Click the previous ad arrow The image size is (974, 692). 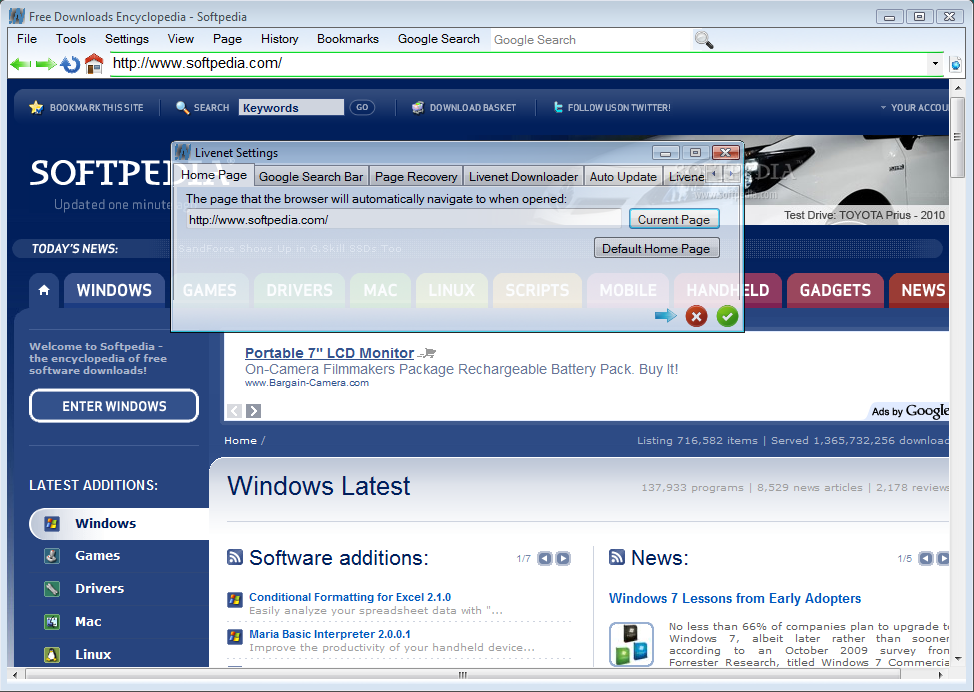(x=234, y=411)
